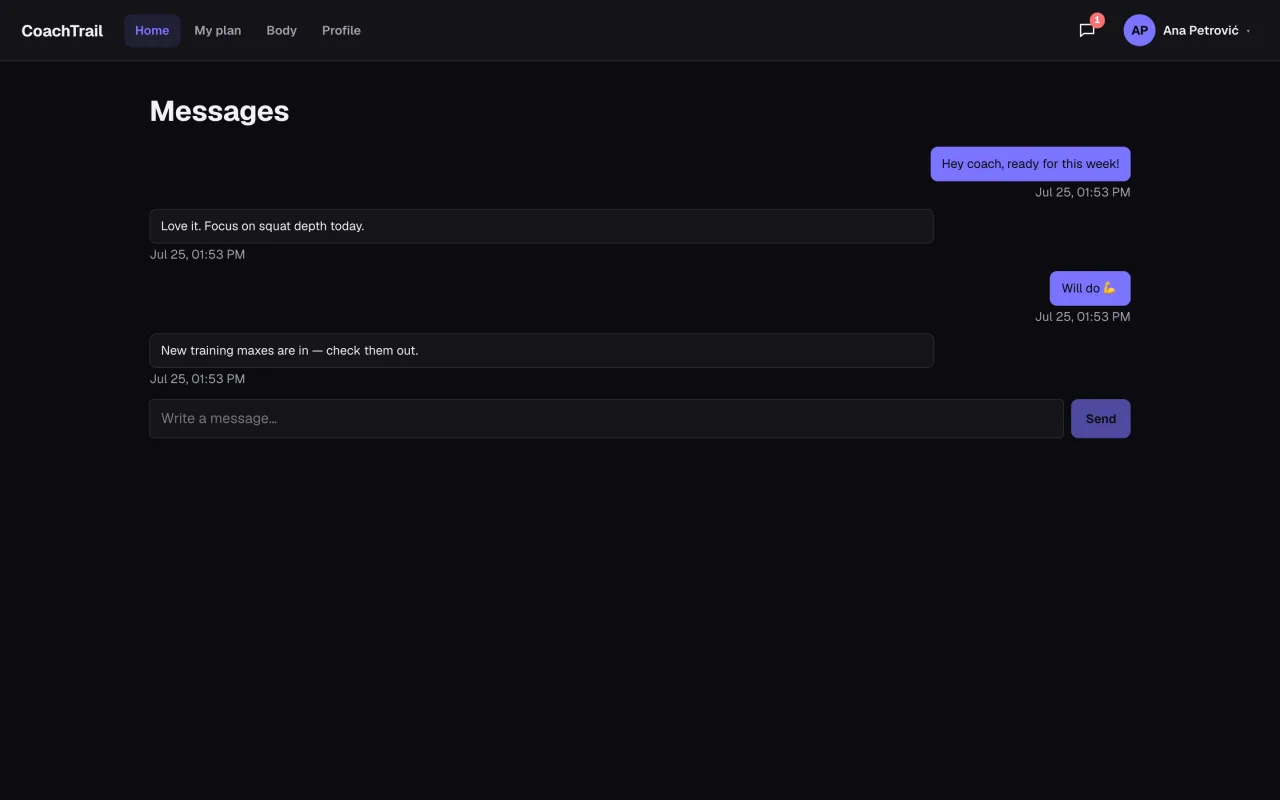1280x800 pixels.
Task: Expand the user menu caret
Action: click(x=1249, y=31)
